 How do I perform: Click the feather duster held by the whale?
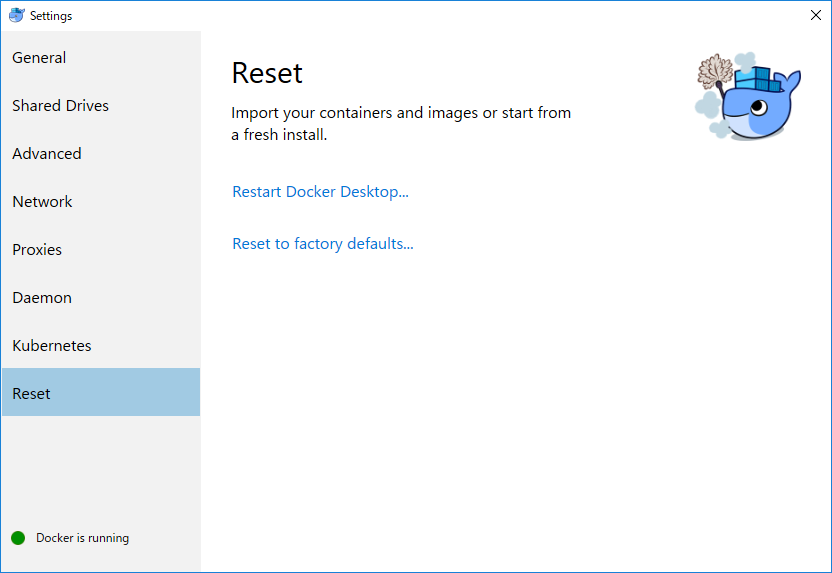[716, 73]
